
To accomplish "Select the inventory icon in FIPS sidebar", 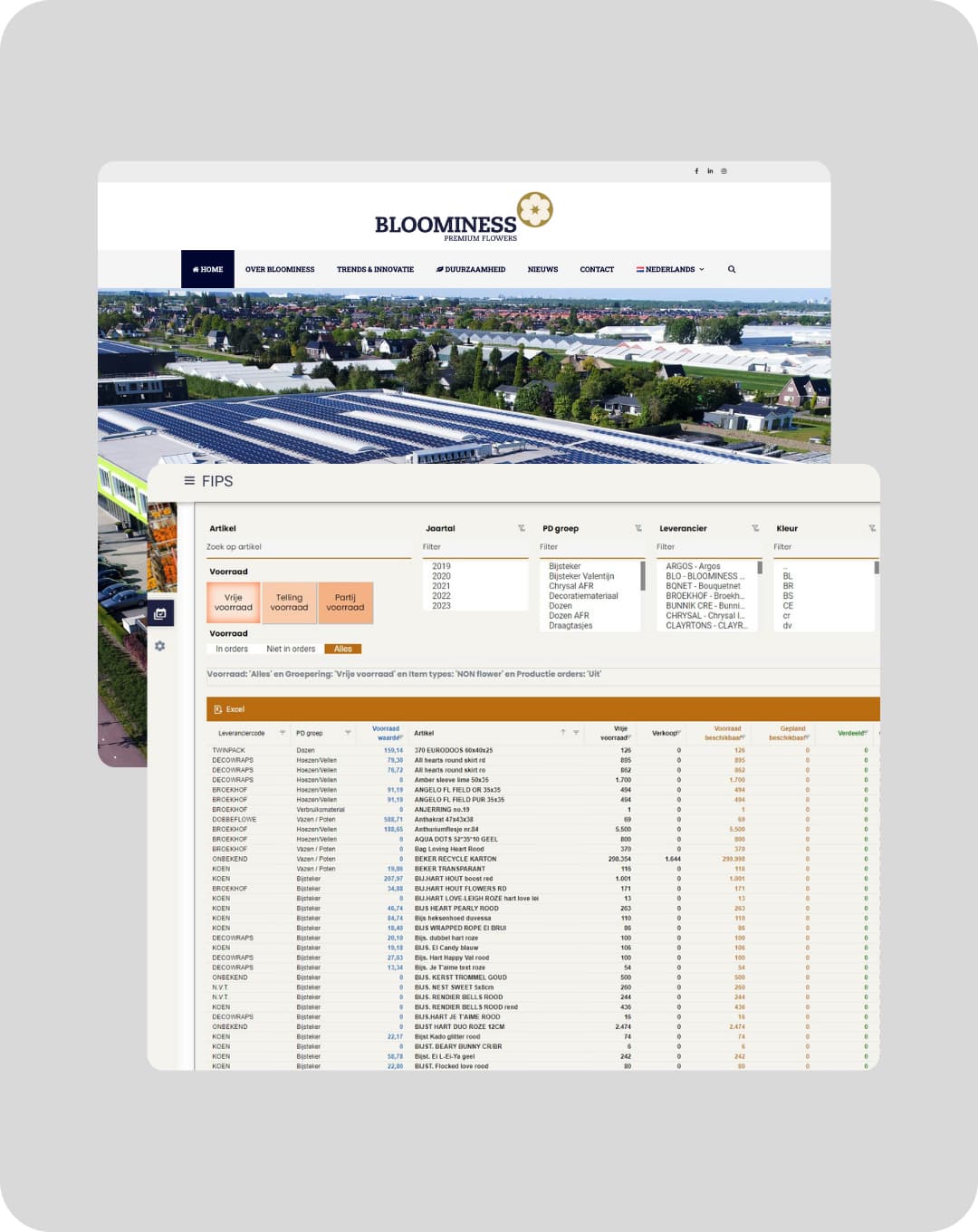I will point(160,614).
